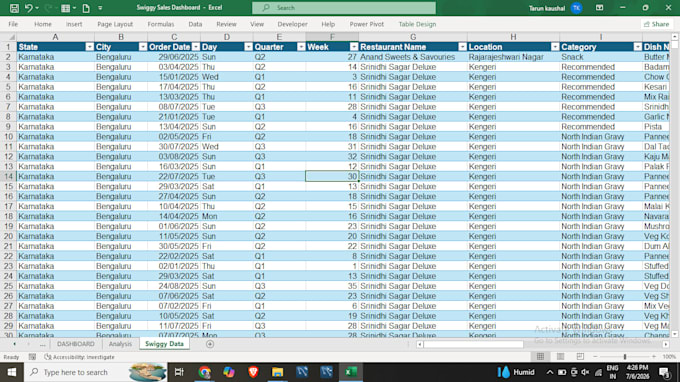
Task: Click the 100% zoom level
Action: (669, 356)
